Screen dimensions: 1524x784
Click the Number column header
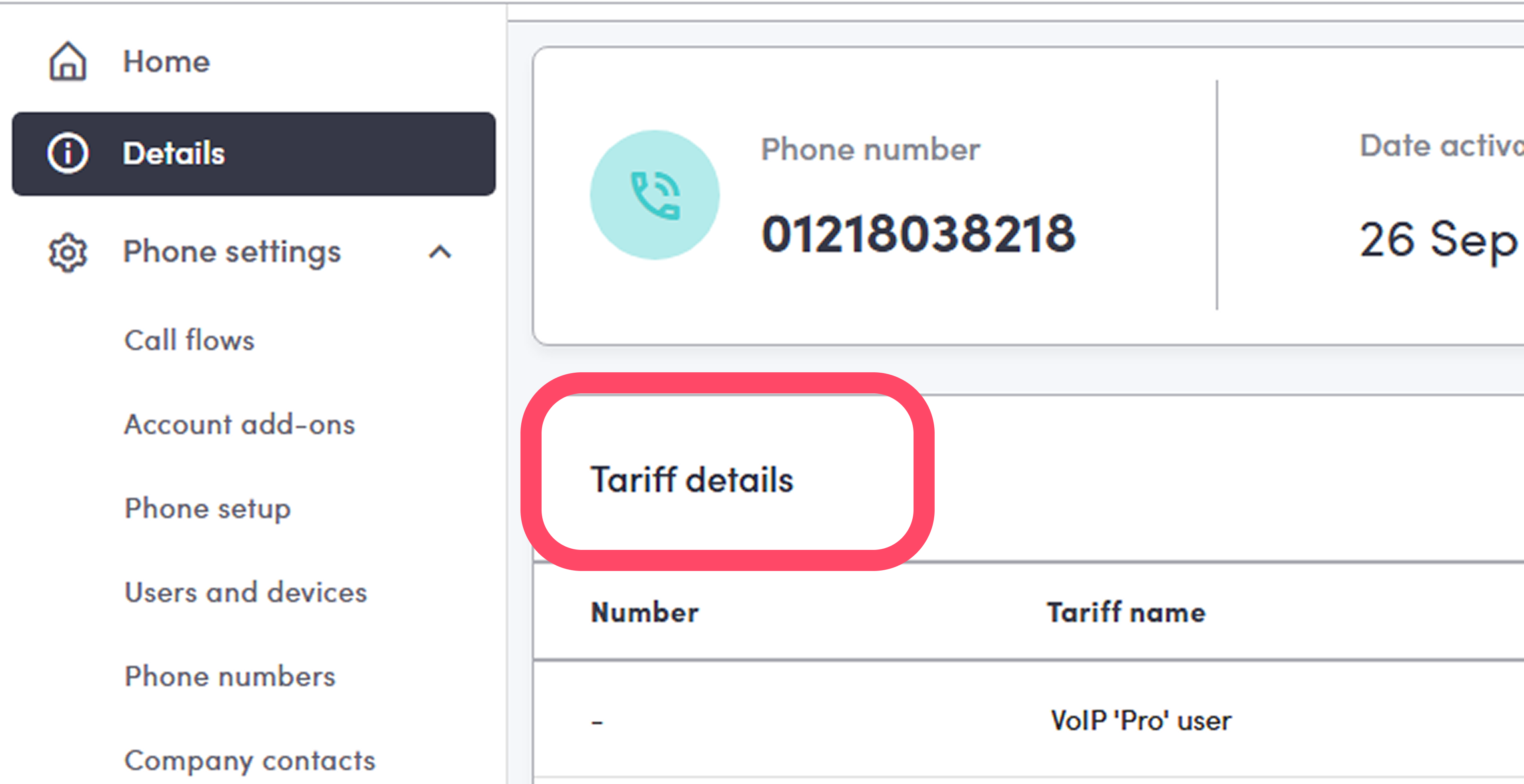[x=645, y=612]
